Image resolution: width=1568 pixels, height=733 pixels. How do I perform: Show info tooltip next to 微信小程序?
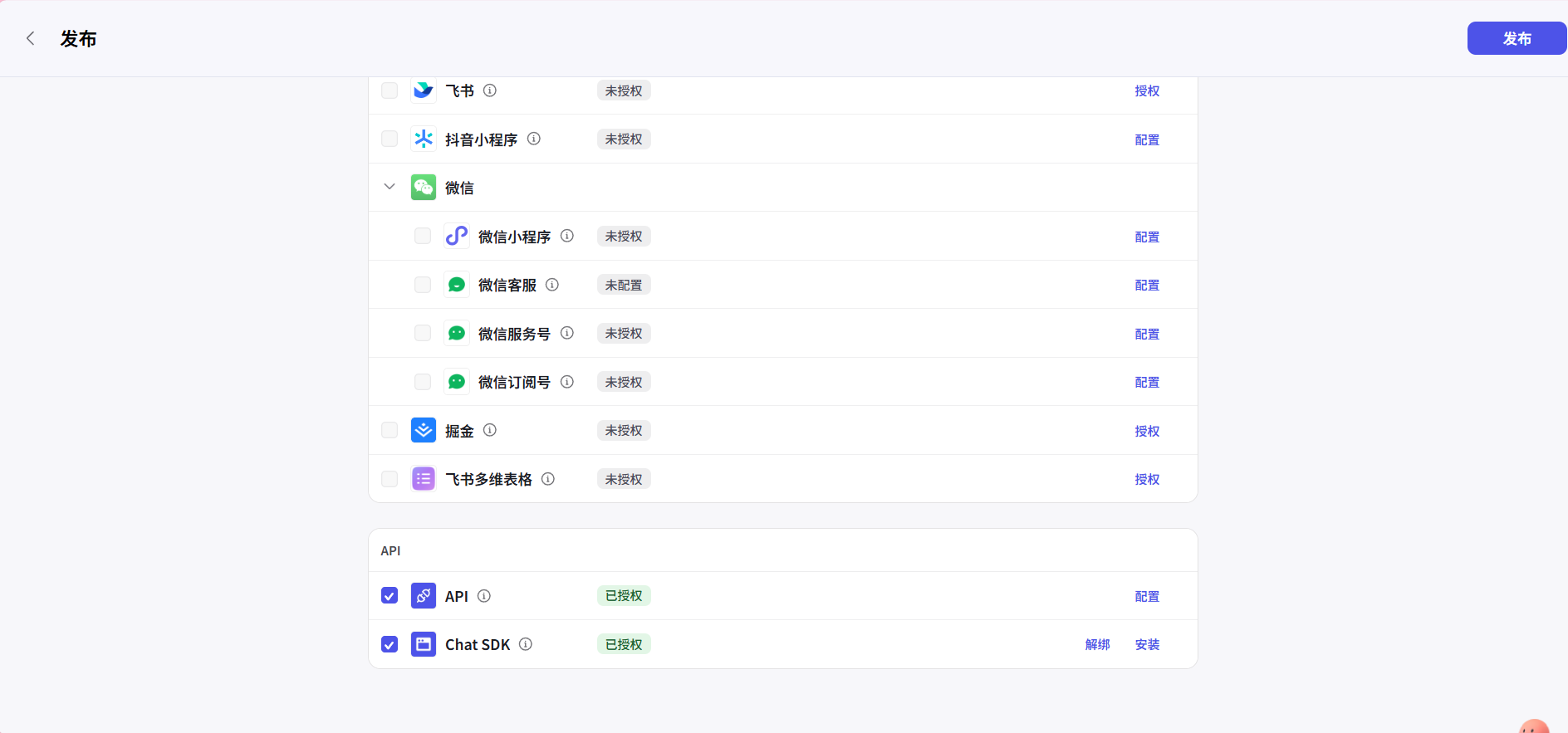(x=567, y=236)
